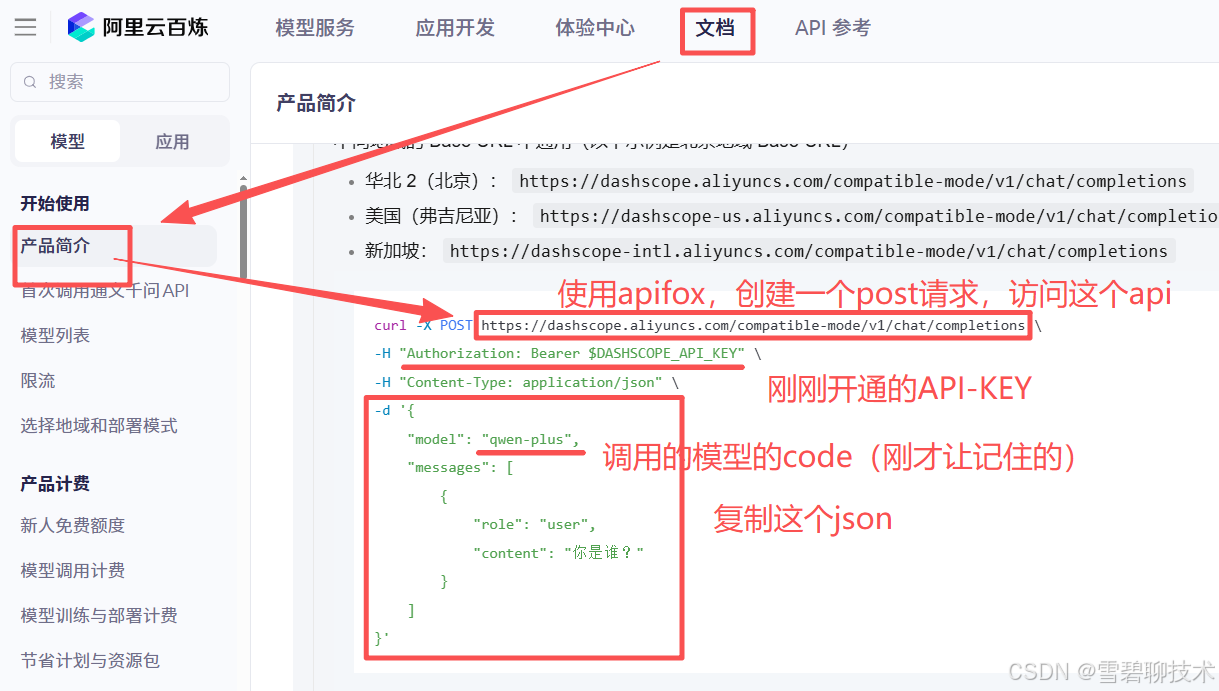Viewport: 1219px width, 691px height.
Task: Click the curl POST URL in code
Action: pos(753,325)
